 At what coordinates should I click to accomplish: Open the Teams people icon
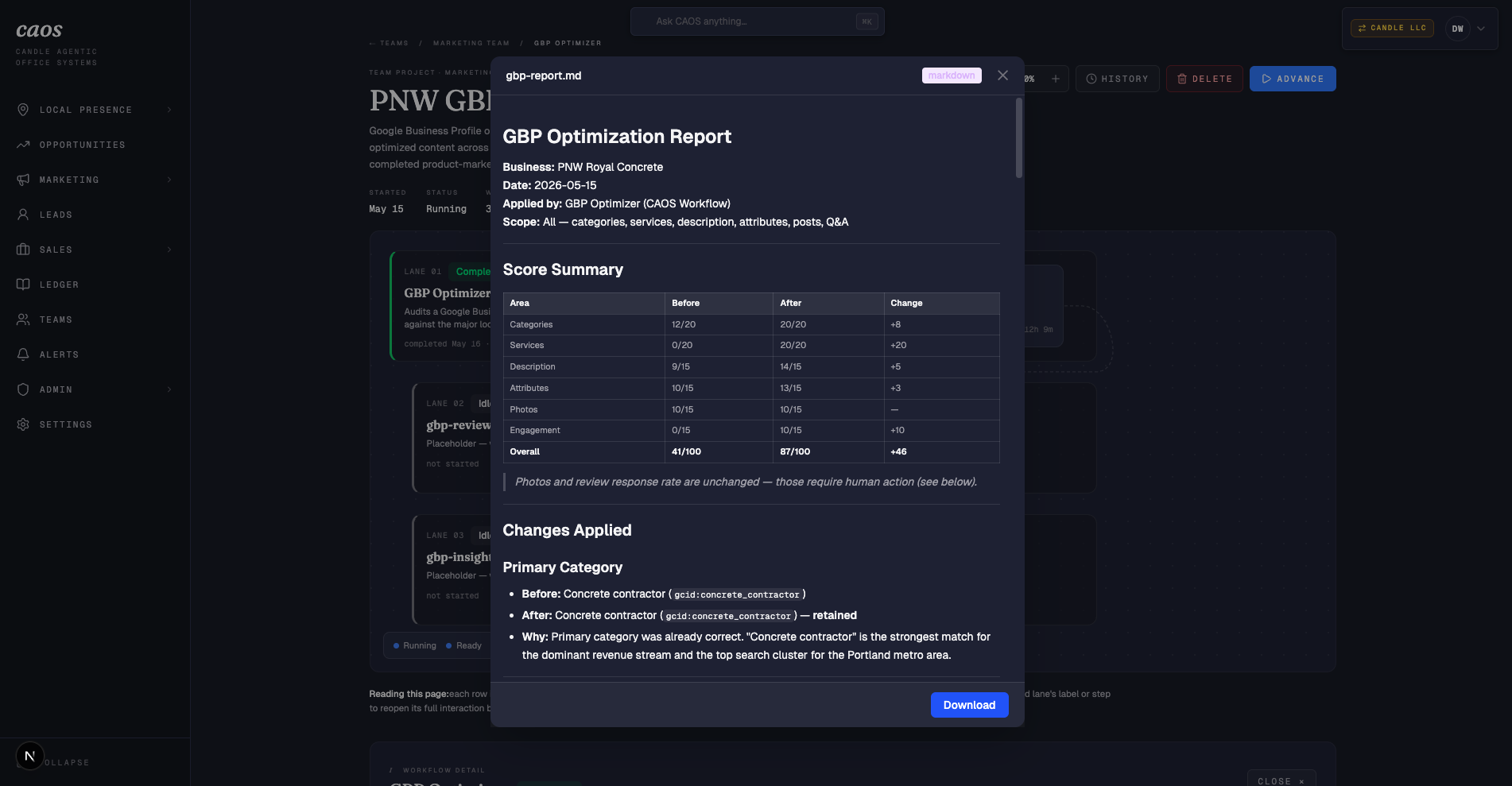point(23,319)
